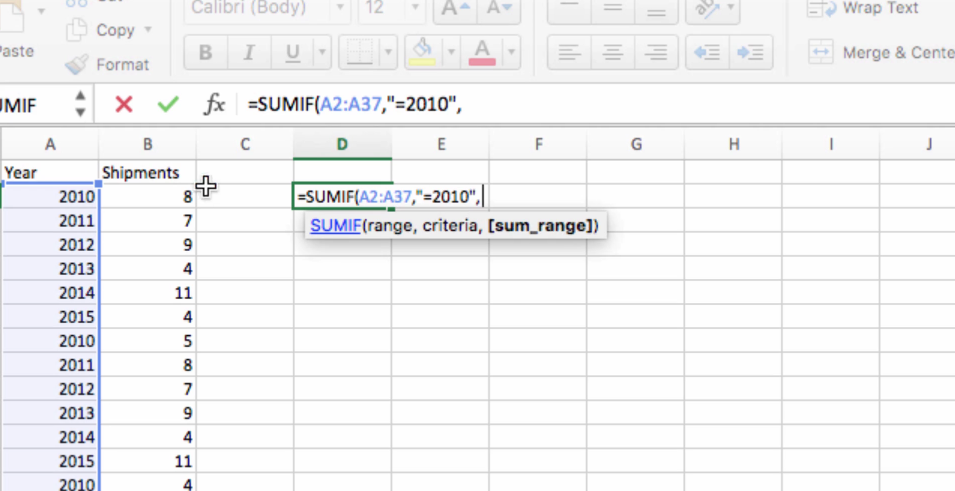Toggle Bold formatting
Viewport: 955px width, 491px height.
(x=205, y=52)
